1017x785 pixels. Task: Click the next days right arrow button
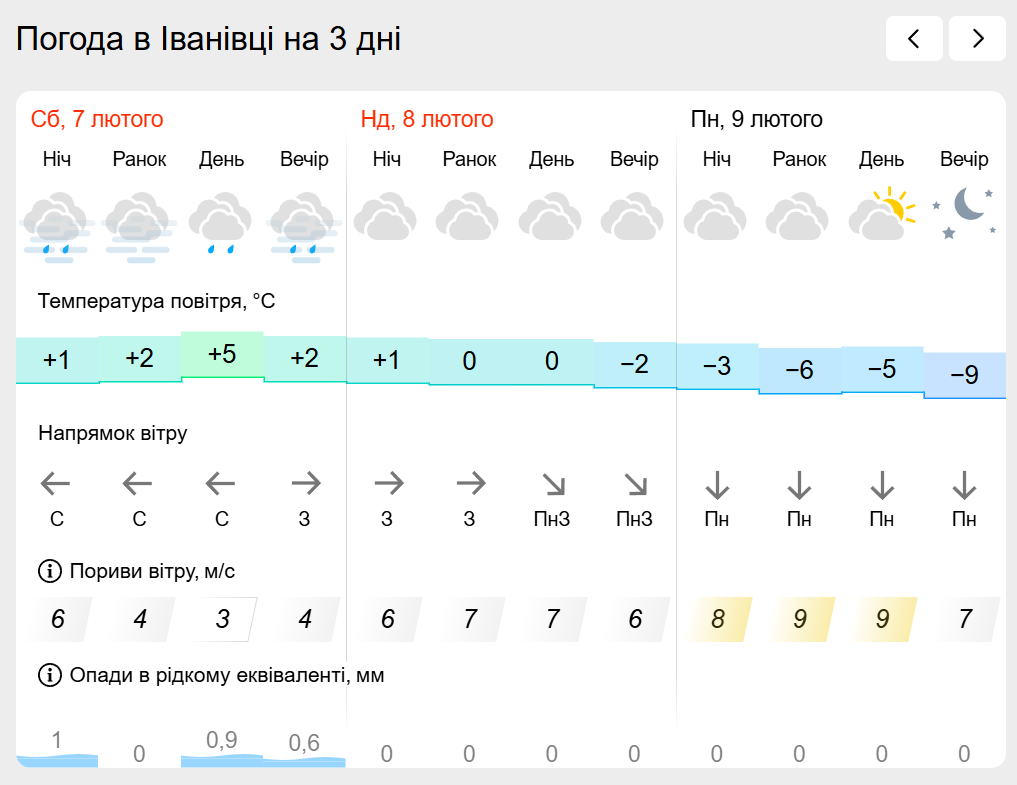(977, 39)
